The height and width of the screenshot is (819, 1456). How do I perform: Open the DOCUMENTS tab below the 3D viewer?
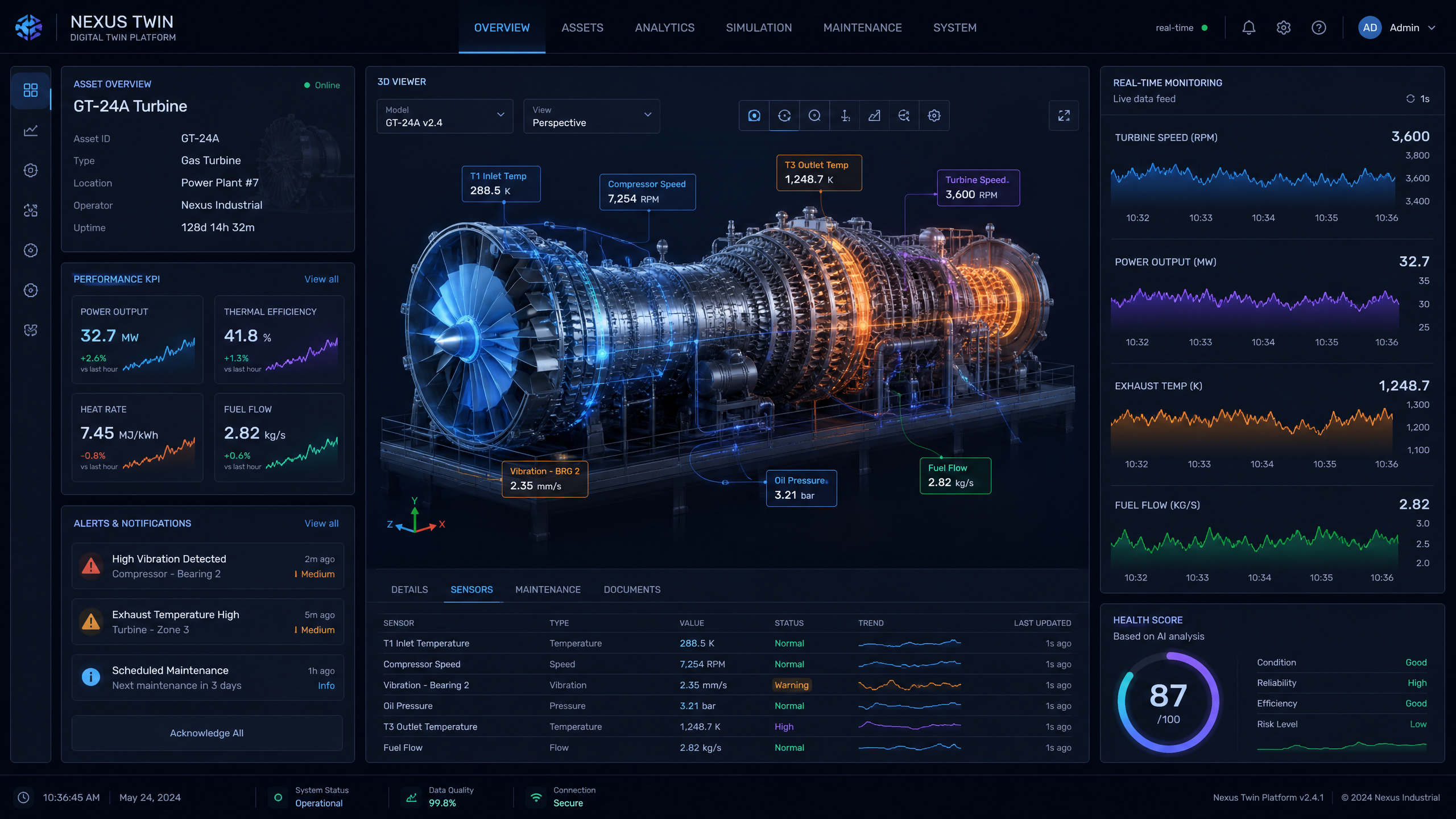pos(632,589)
